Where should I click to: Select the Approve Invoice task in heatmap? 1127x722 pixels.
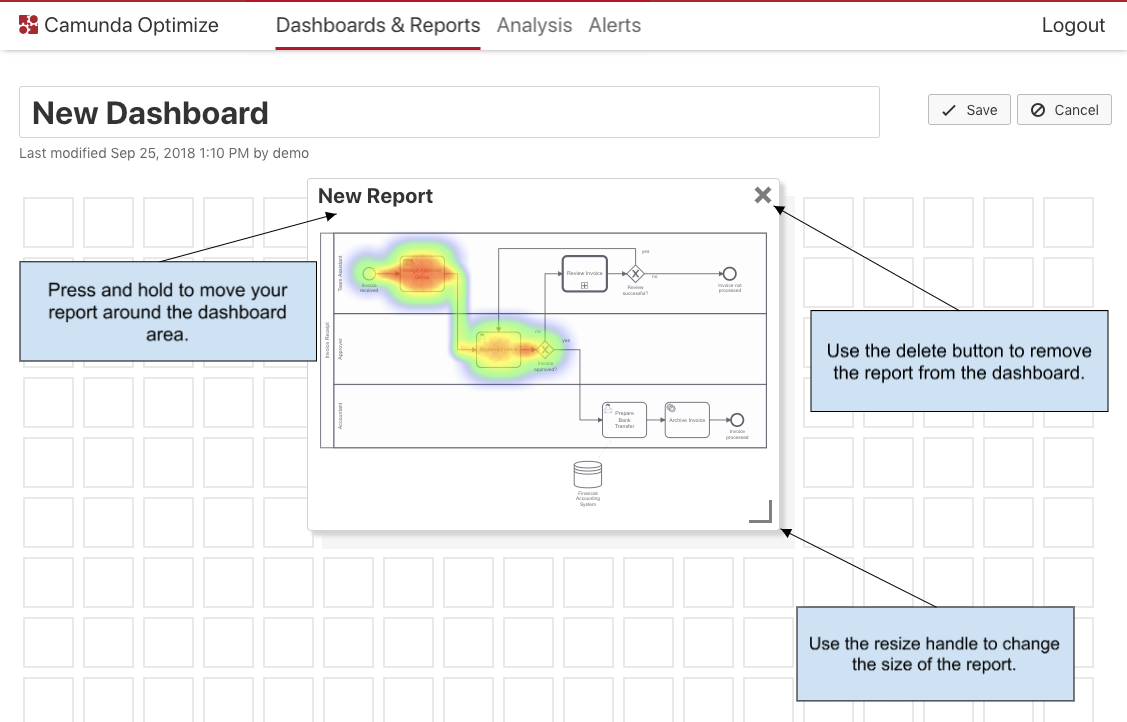pyautogui.click(x=499, y=350)
